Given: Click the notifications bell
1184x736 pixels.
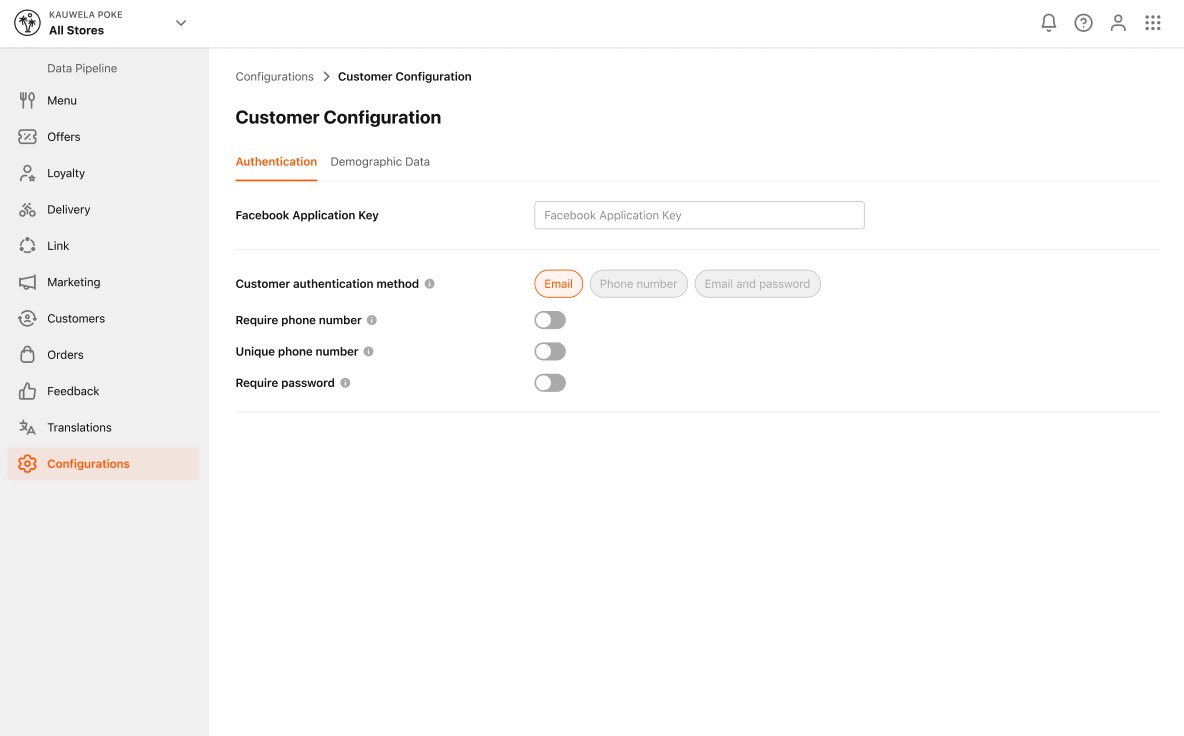Looking at the screenshot, I should (x=1048, y=21).
